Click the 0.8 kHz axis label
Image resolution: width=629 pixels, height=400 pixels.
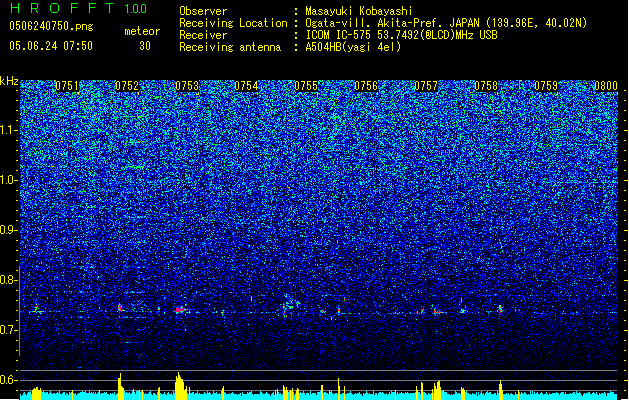click(x=9, y=280)
